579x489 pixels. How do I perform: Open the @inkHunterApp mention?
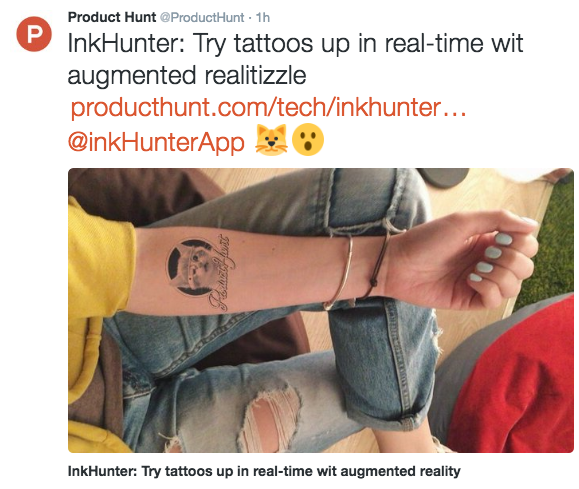point(156,142)
